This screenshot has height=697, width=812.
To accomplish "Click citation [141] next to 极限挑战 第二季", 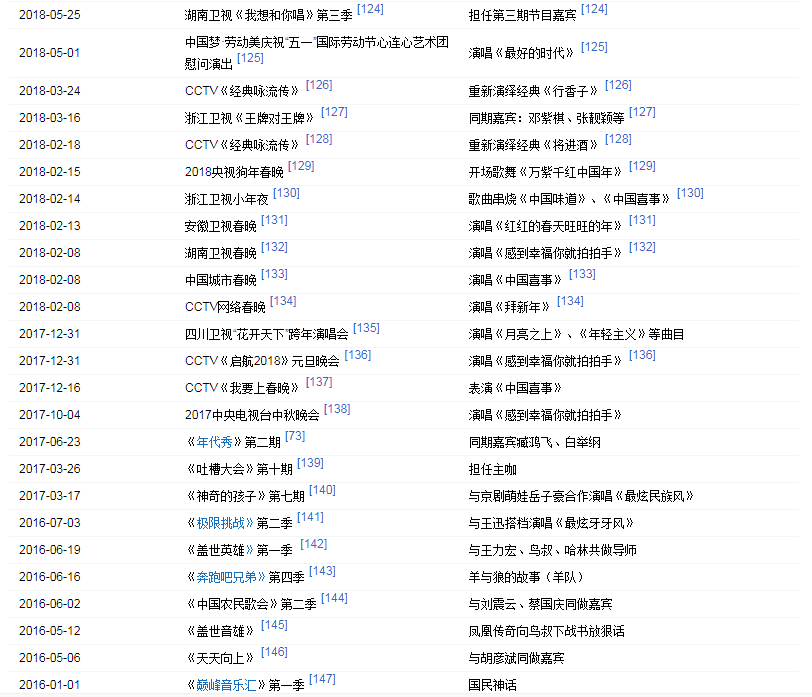I will (x=310, y=517).
